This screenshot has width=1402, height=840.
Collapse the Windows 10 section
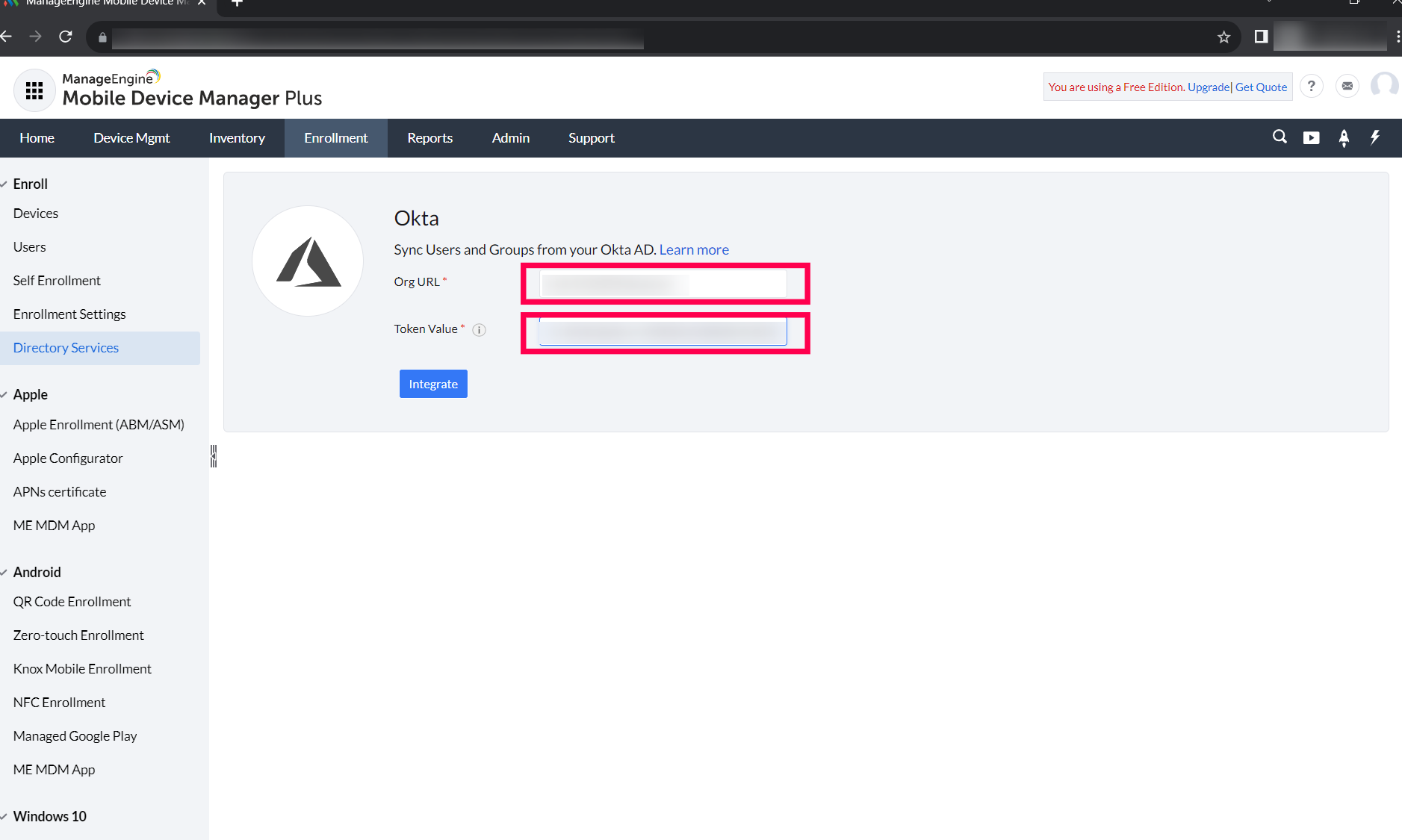click(4, 817)
